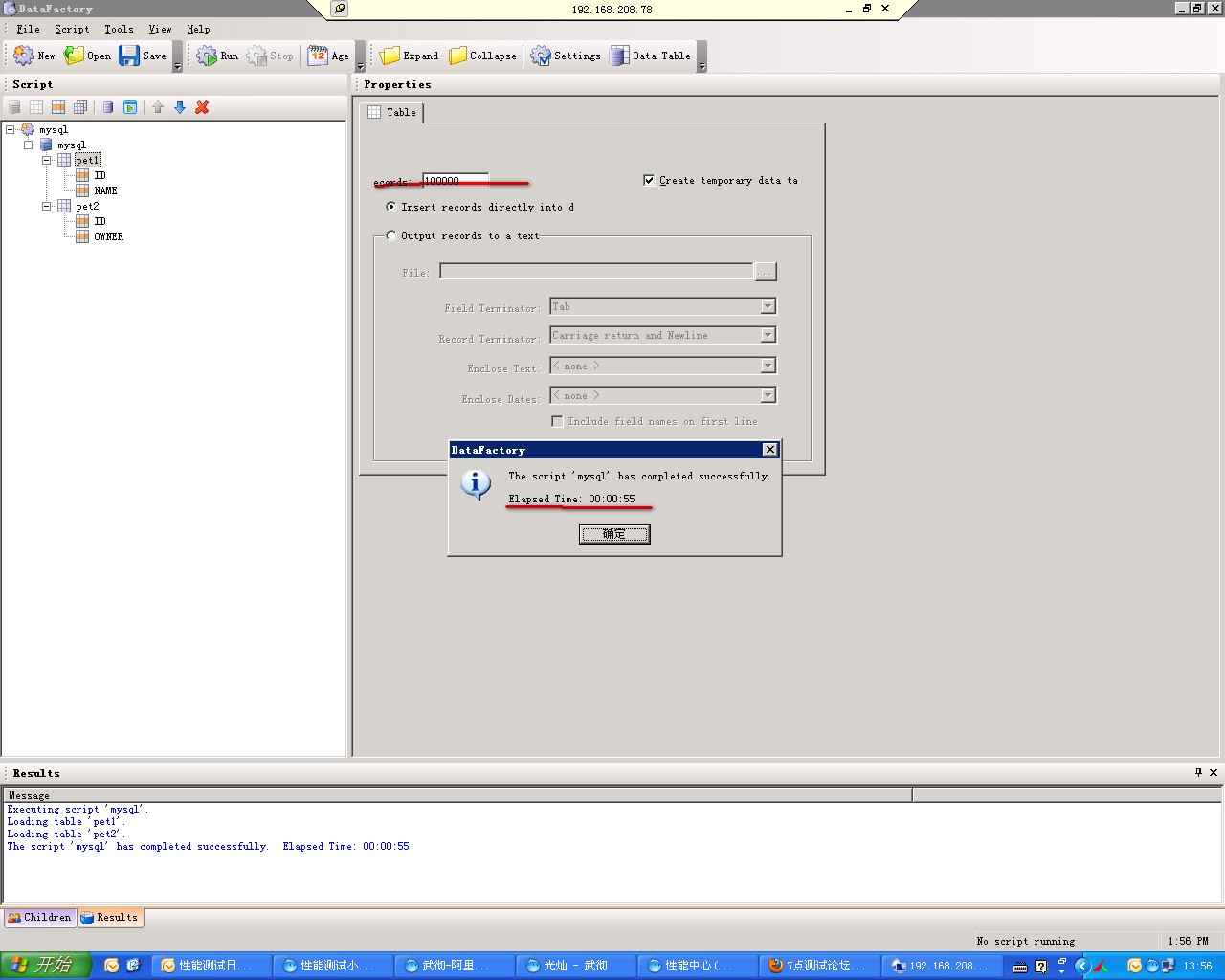Image resolution: width=1225 pixels, height=980 pixels.
Task: Click the multi-table icon in Script toolbar
Action: 80,107
